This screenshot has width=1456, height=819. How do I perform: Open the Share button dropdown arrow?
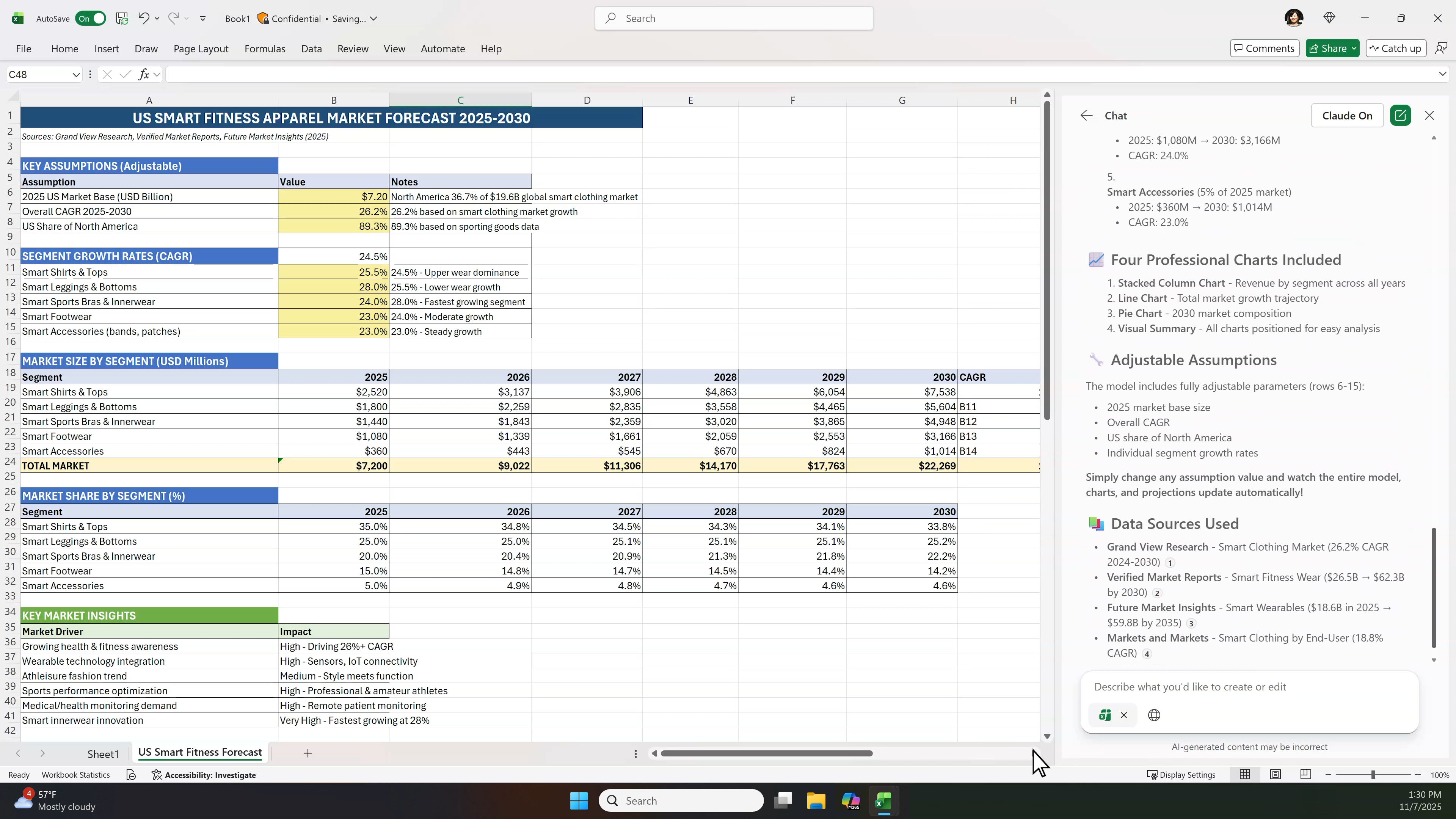click(1354, 49)
